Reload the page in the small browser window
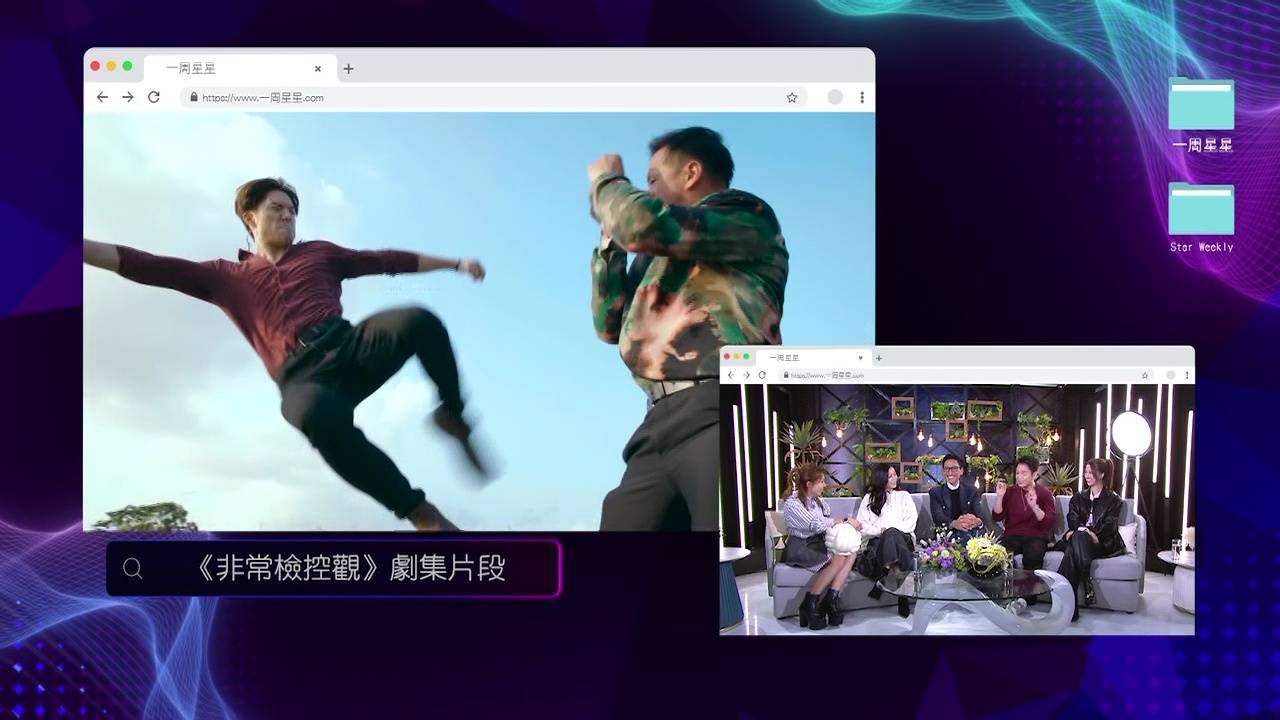Viewport: 1280px width, 720px height. [762, 375]
